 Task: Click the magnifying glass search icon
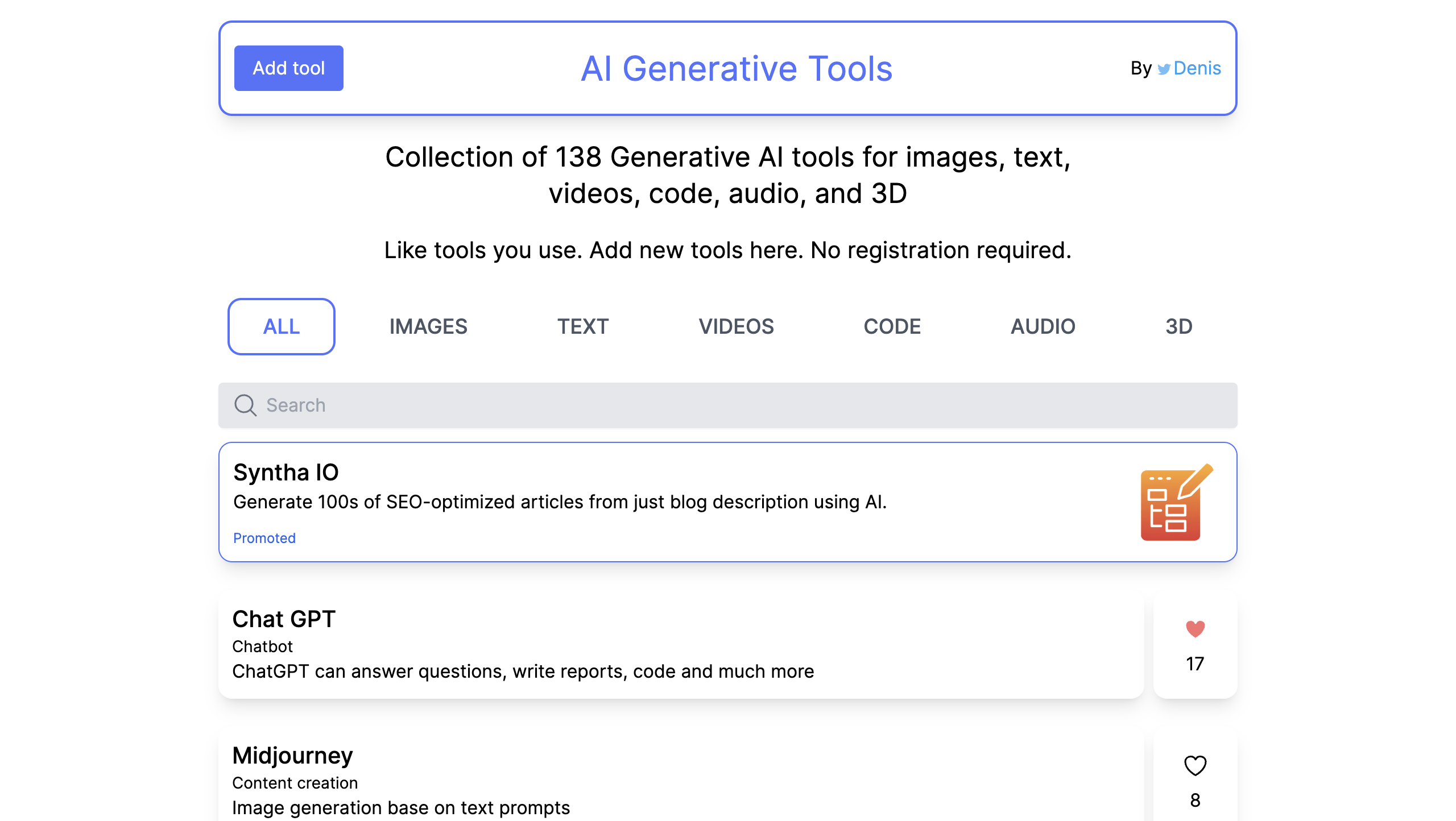[x=245, y=405]
